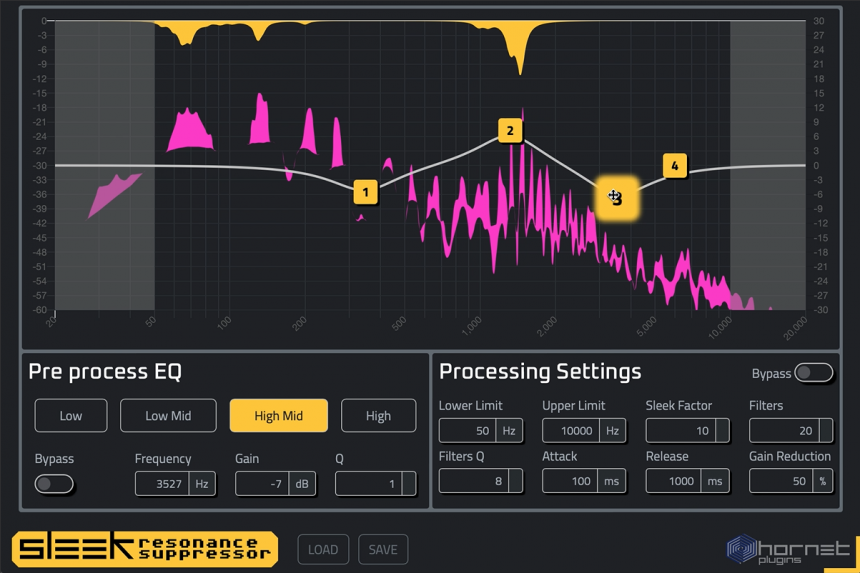
Task: Click the Hz unit of Frequency
Action: 202,484
